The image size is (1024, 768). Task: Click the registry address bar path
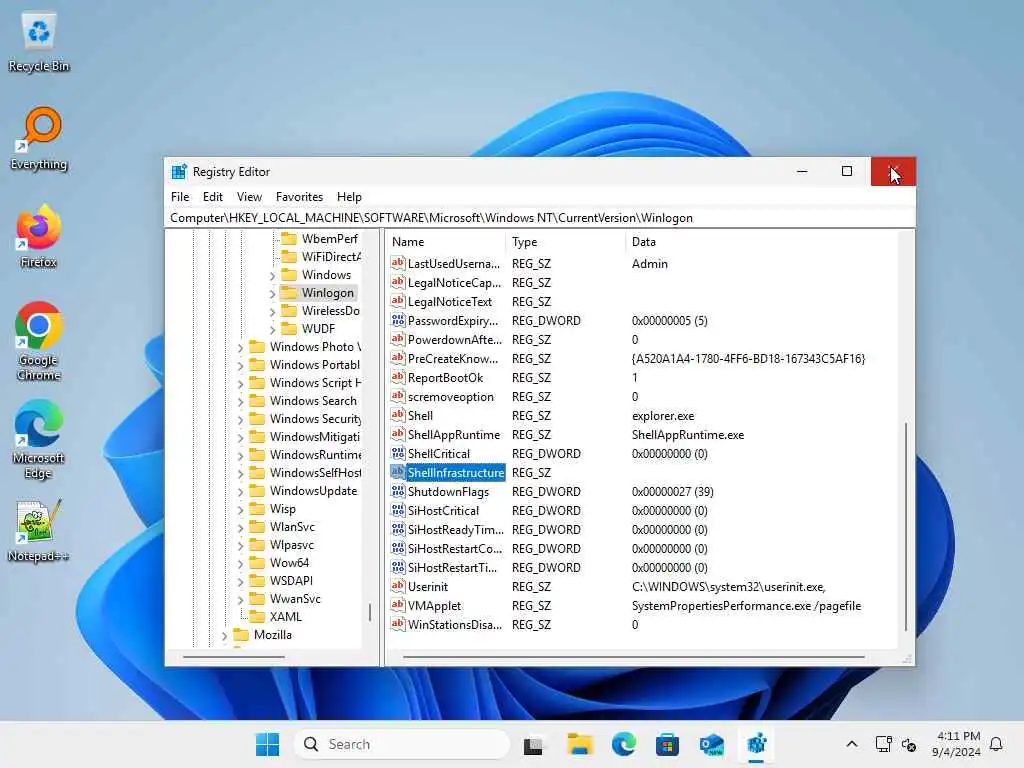click(539, 218)
